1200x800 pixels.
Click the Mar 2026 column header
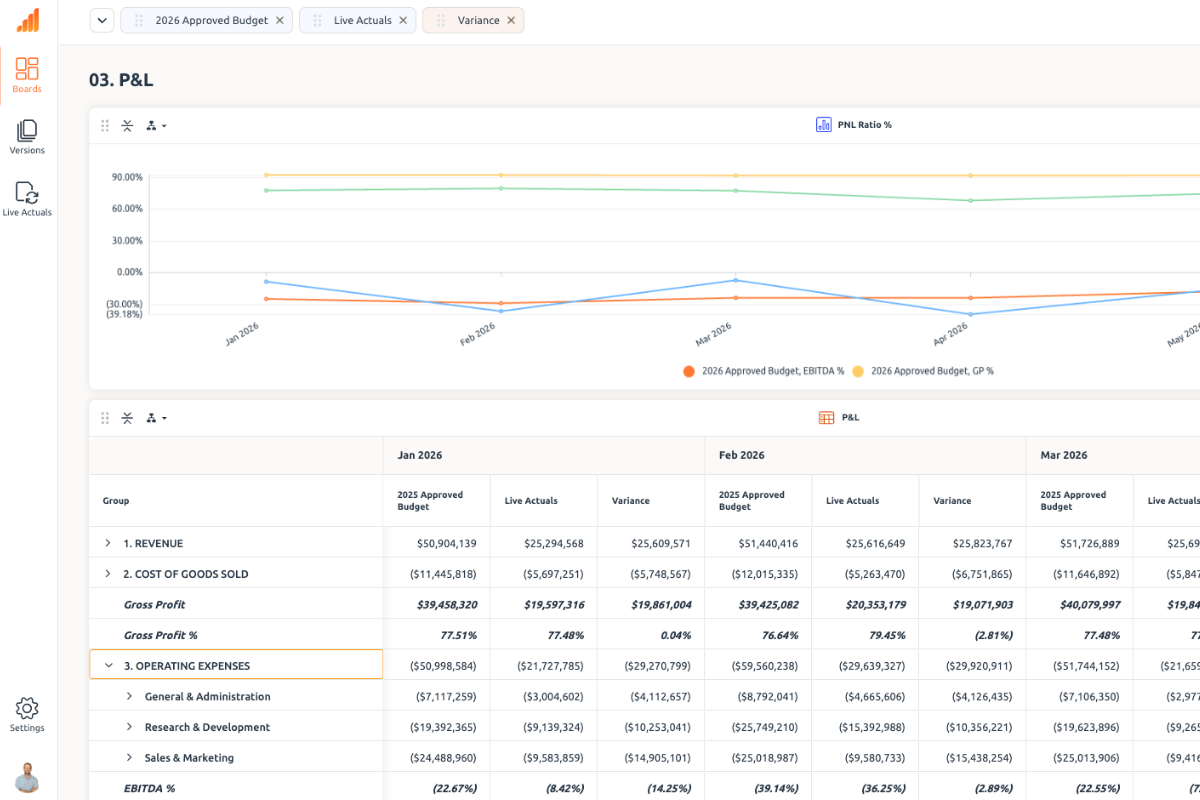coord(1113,455)
